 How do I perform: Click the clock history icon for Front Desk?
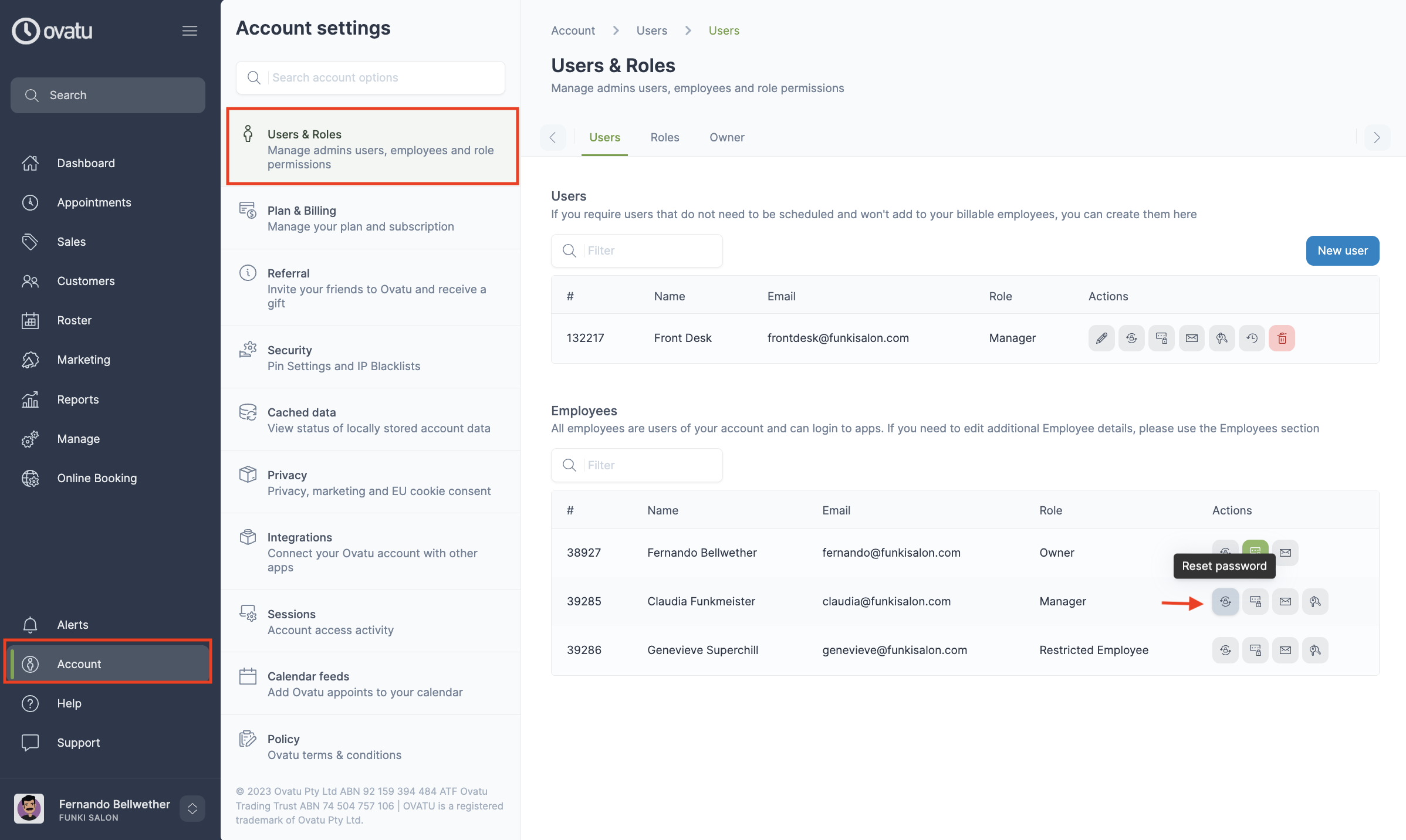[x=1252, y=338]
